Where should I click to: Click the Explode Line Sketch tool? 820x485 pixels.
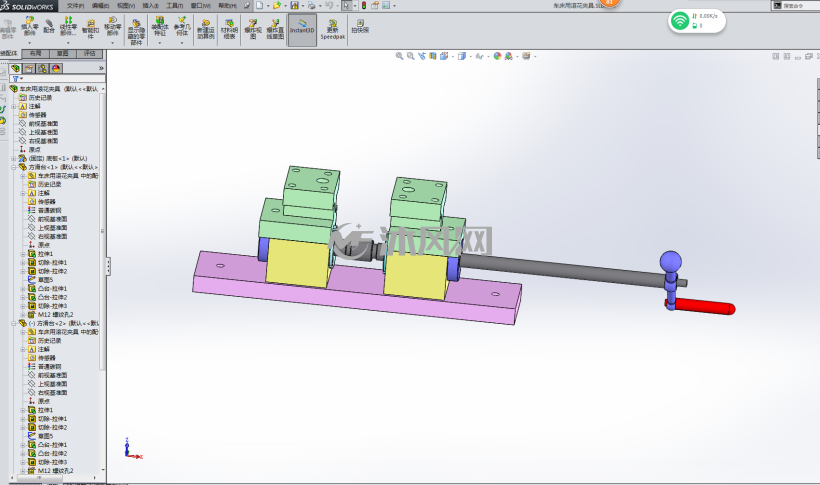pyautogui.click(x=275, y=29)
